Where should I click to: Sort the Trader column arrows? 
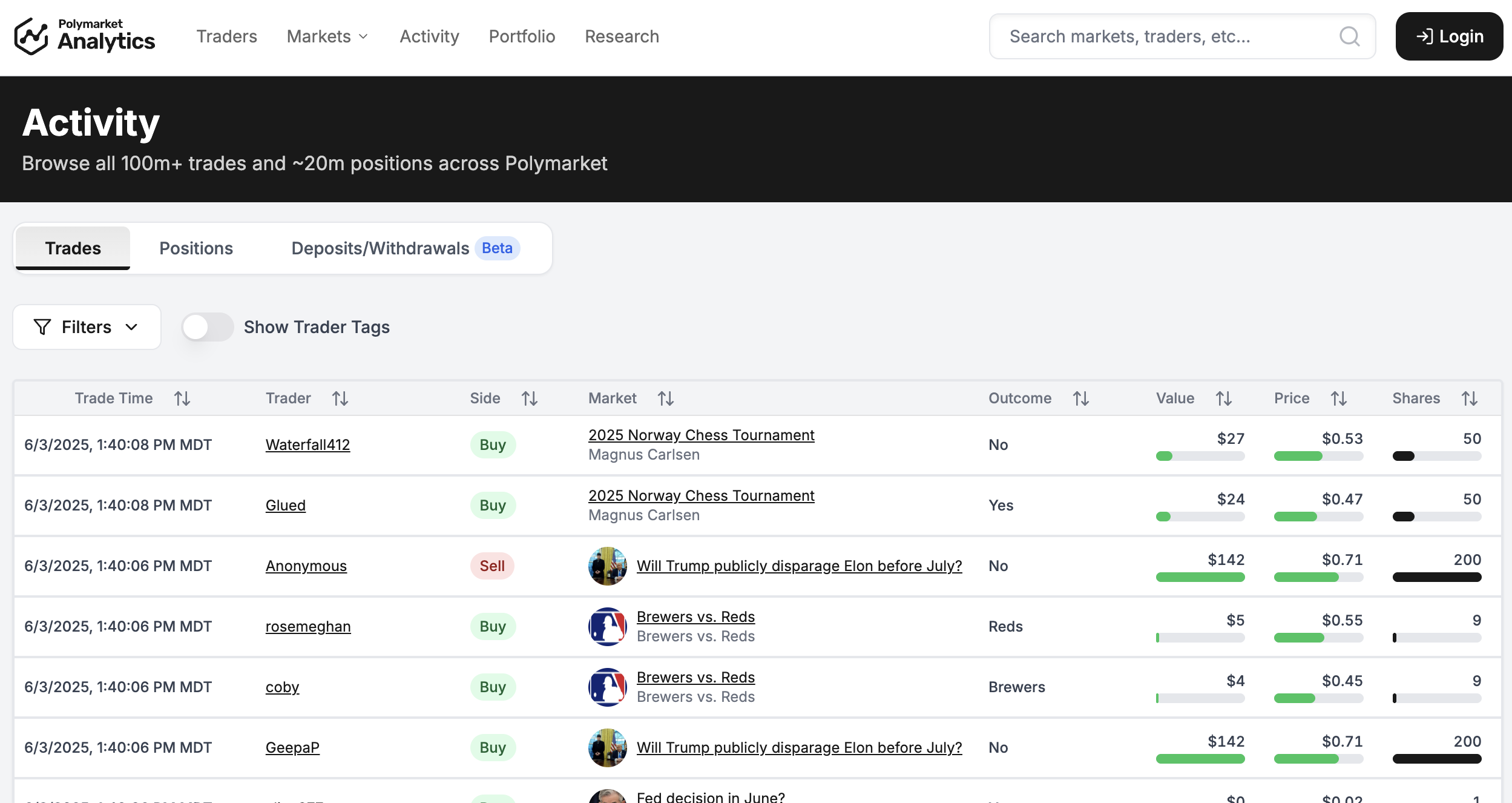[x=340, y=398]
